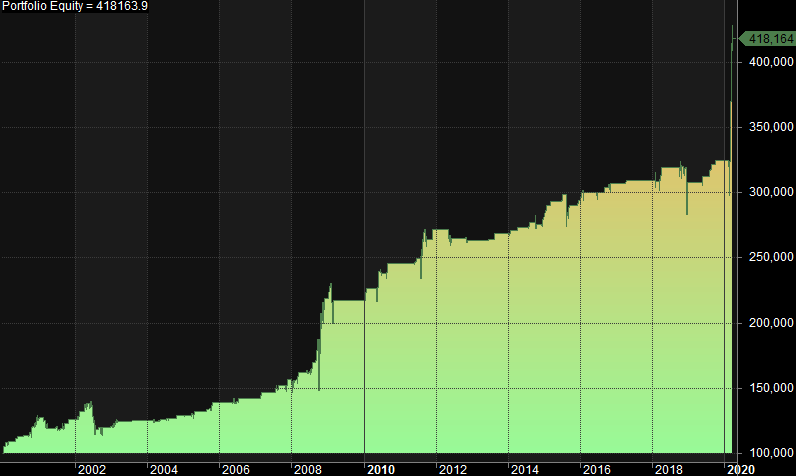The width and height of the screenshot is (796, 476).
Task: Click the 200,000 y-axis label
Action: [768, 323]
